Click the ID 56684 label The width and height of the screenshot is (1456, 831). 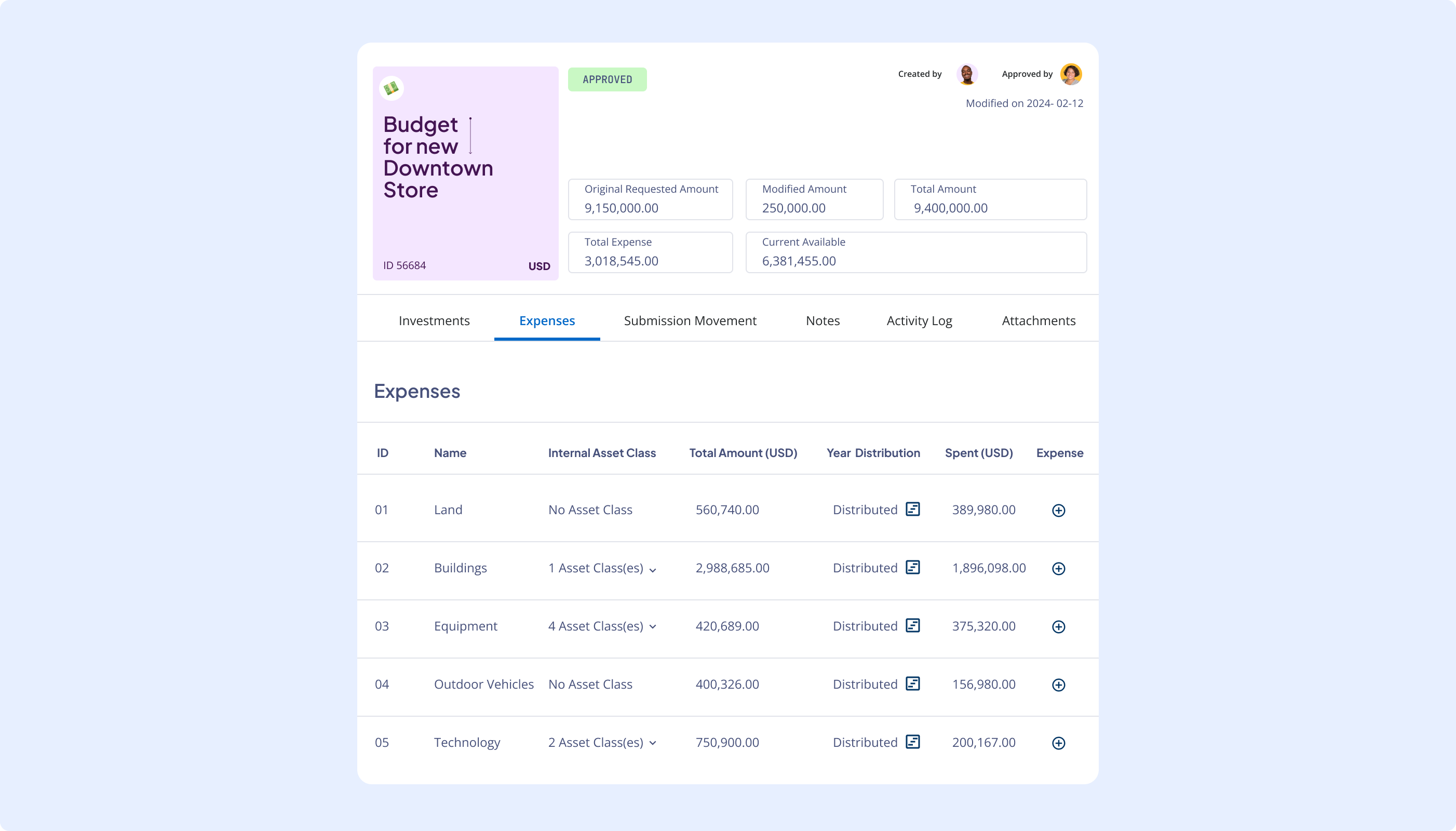click(405, 265)
